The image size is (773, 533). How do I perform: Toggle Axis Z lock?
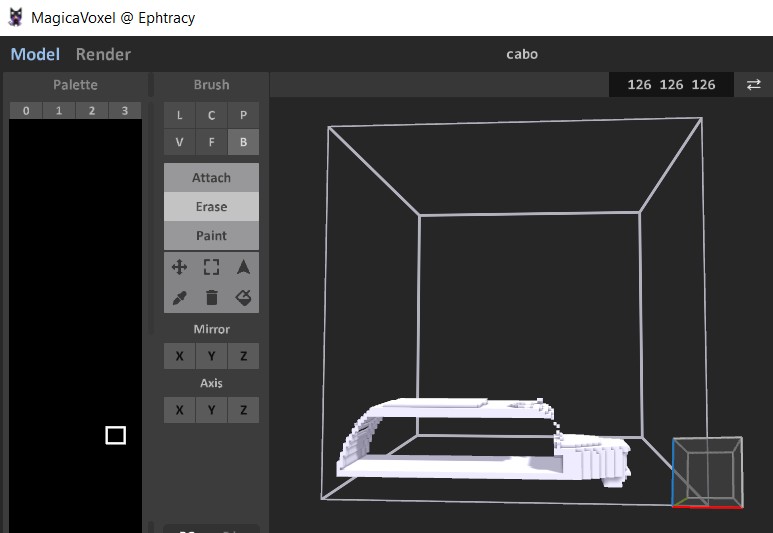(x=244, y=410)
